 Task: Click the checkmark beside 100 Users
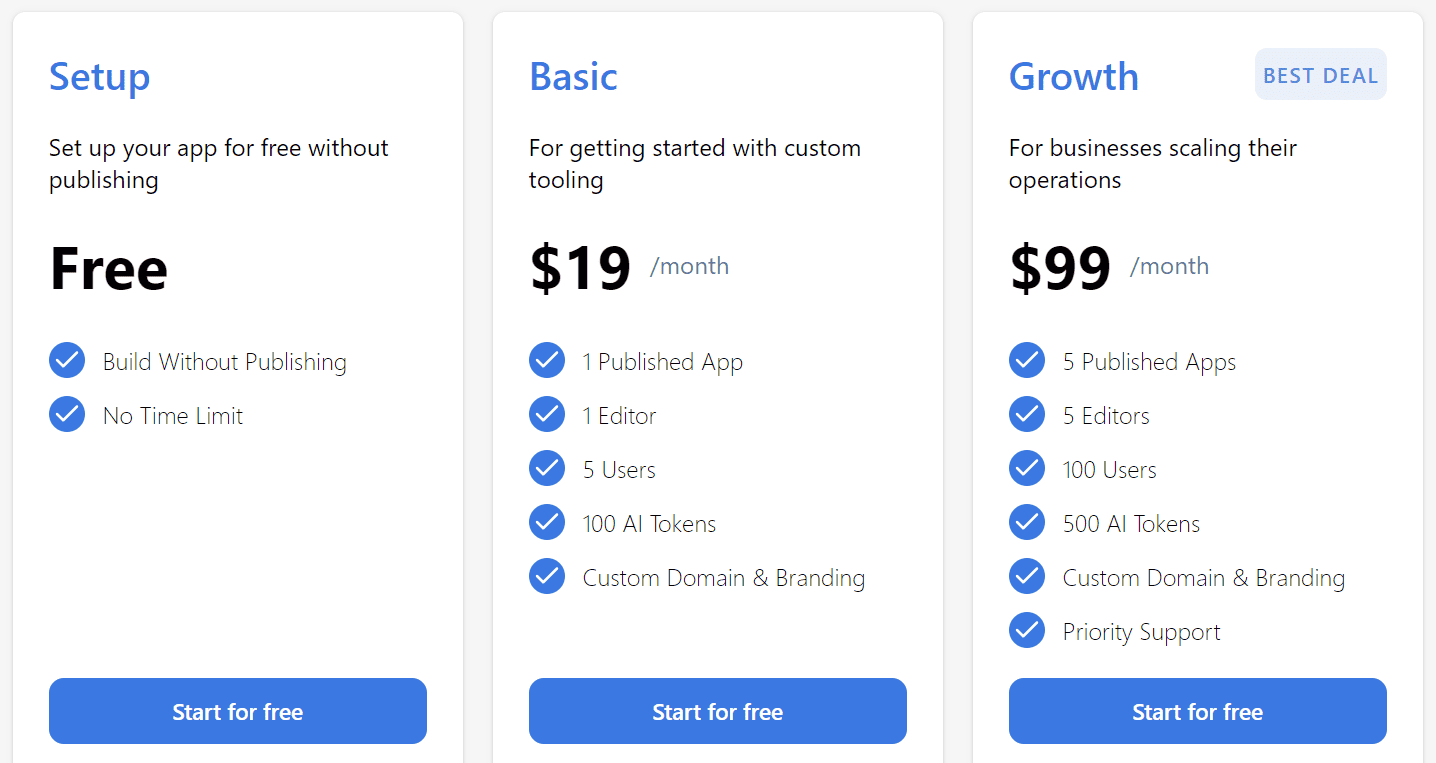point(1027,468)
